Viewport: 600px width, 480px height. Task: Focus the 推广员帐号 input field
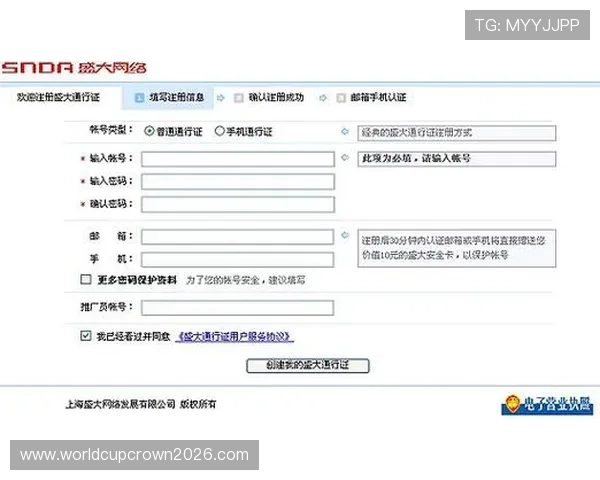coord(237,308)
